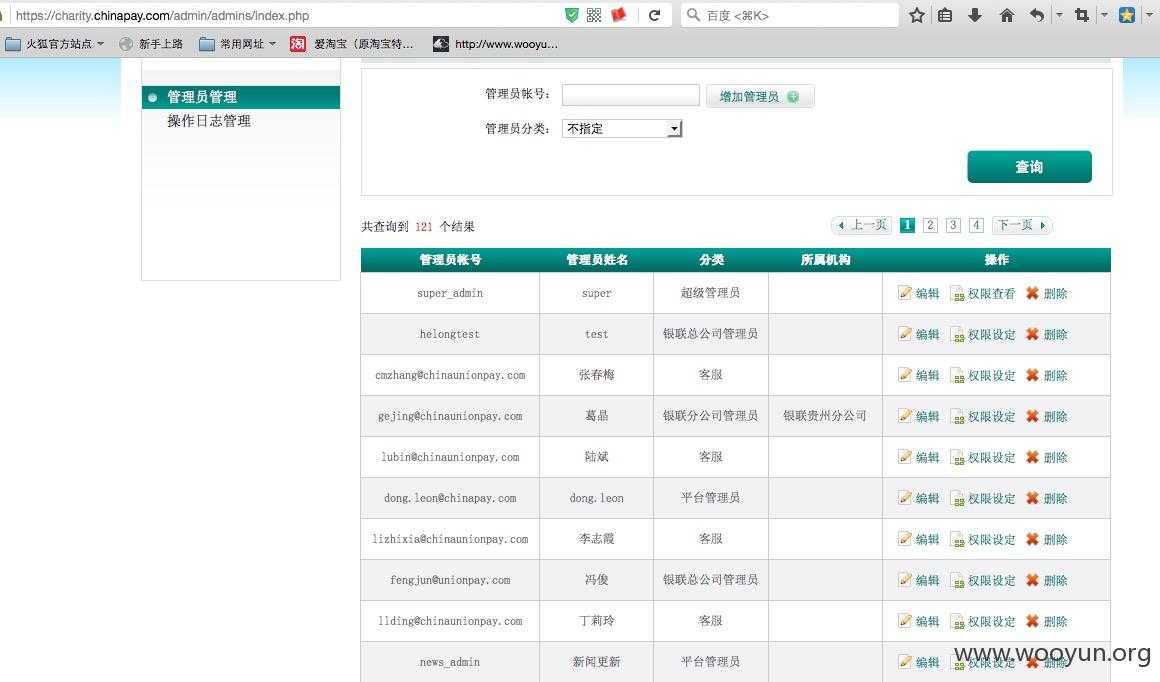The width and height of the screenshot is (1160, 682).
Task: Open the 爱淘宝 bookmark
Action: 353,44
